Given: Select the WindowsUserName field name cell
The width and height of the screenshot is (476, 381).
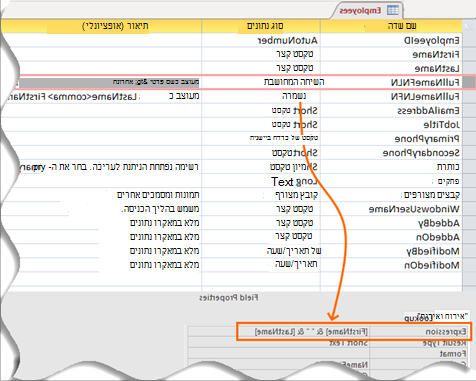Looking at the screenshot, I should [x=391, y=209].
